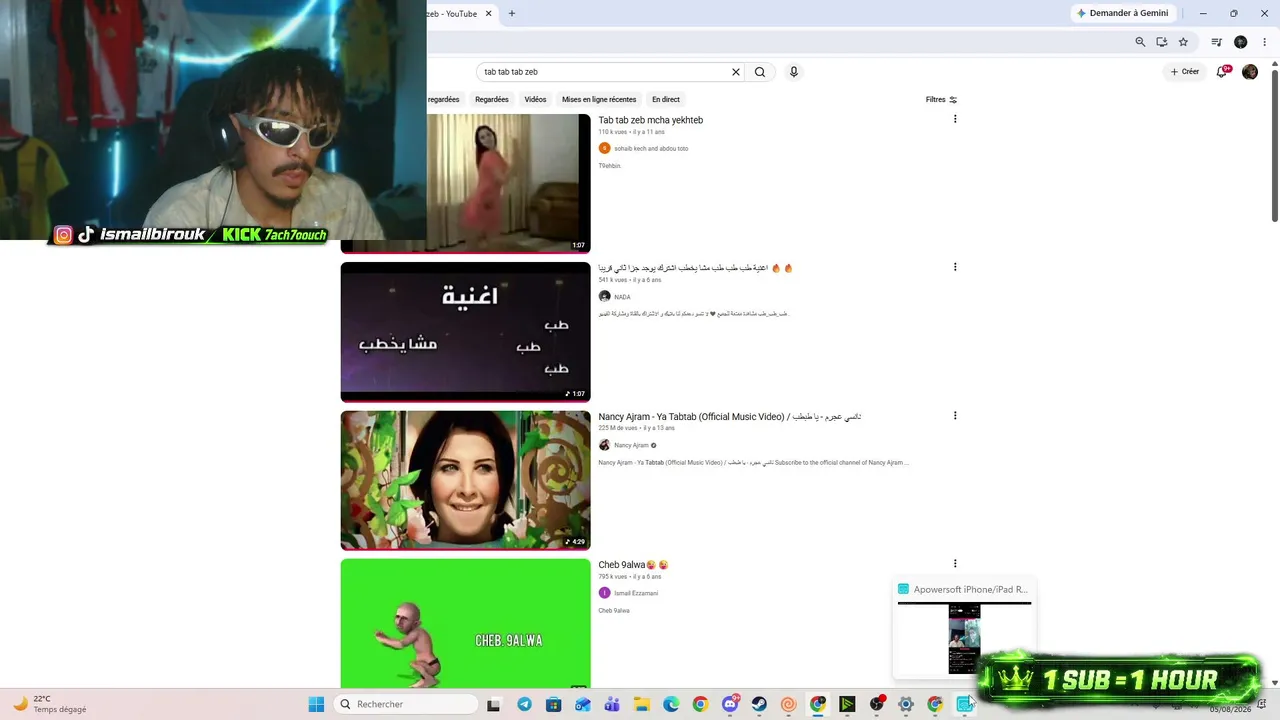Click the T9ehbin. video description text
The height and width of the screenshot is (720, 1280).
coord(610,166)
